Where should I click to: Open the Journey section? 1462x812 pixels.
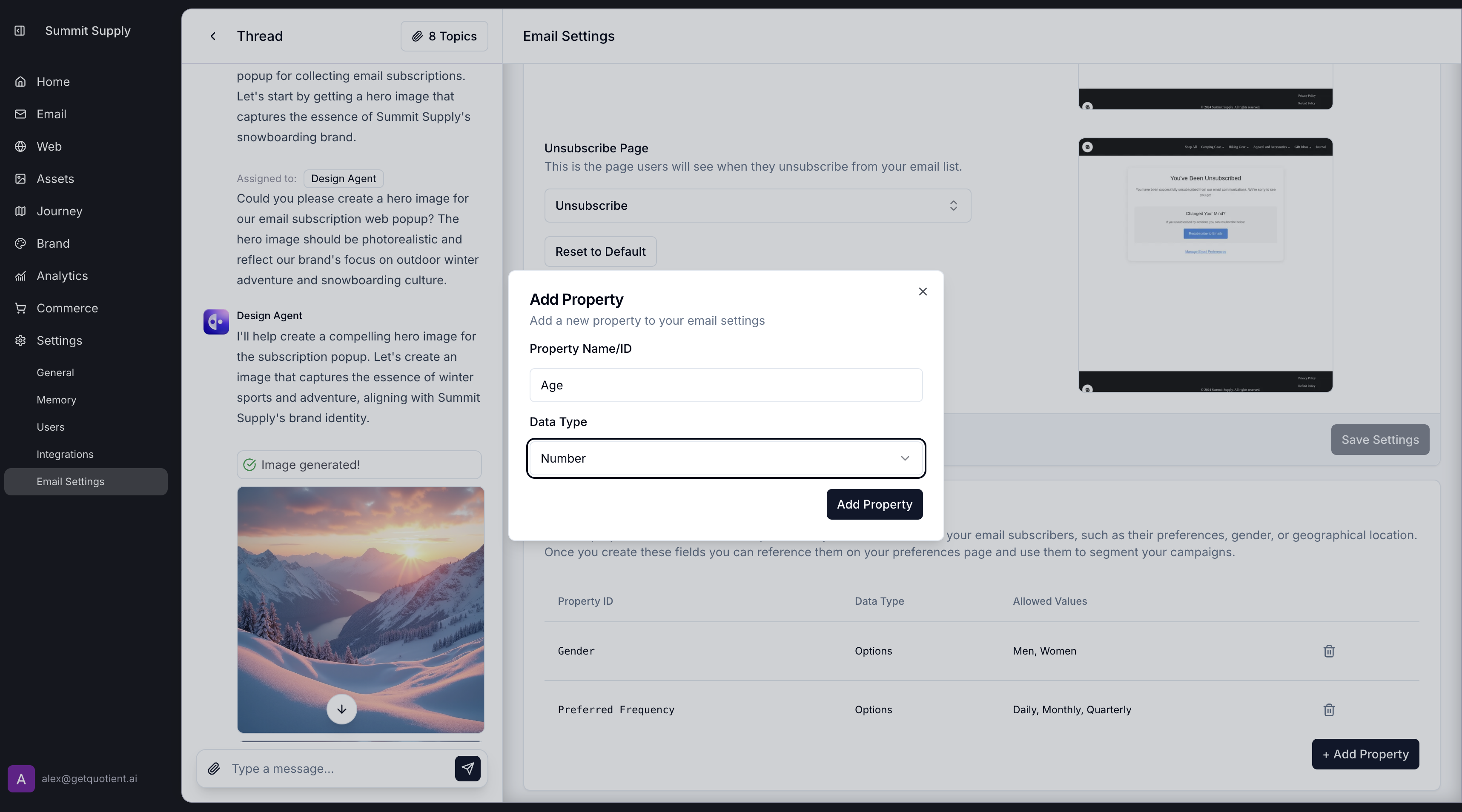[x=20, y=211]
